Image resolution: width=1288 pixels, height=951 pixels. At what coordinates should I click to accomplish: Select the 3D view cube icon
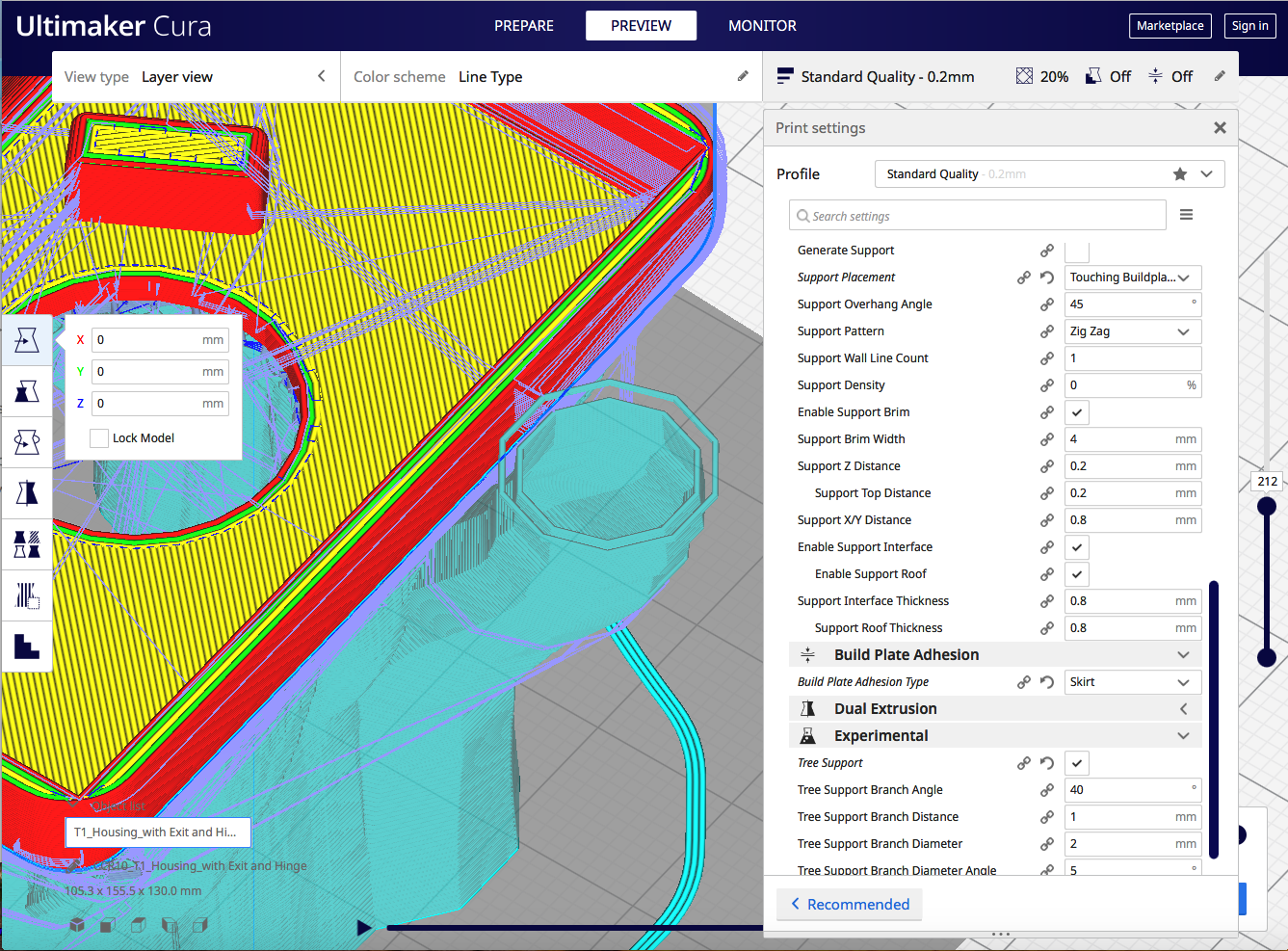(x=77, y=925)
